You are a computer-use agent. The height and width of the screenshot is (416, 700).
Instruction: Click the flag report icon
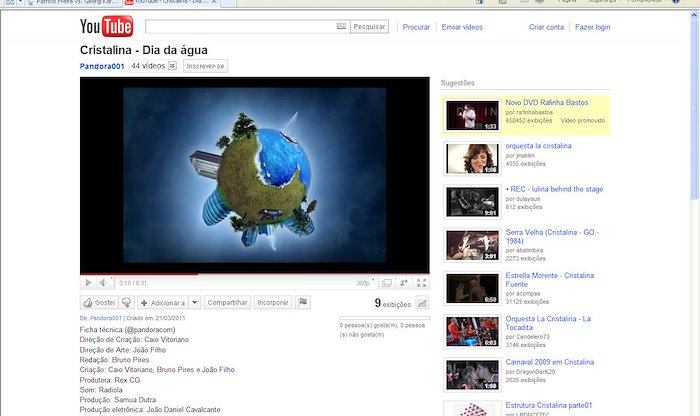[303, 302]
